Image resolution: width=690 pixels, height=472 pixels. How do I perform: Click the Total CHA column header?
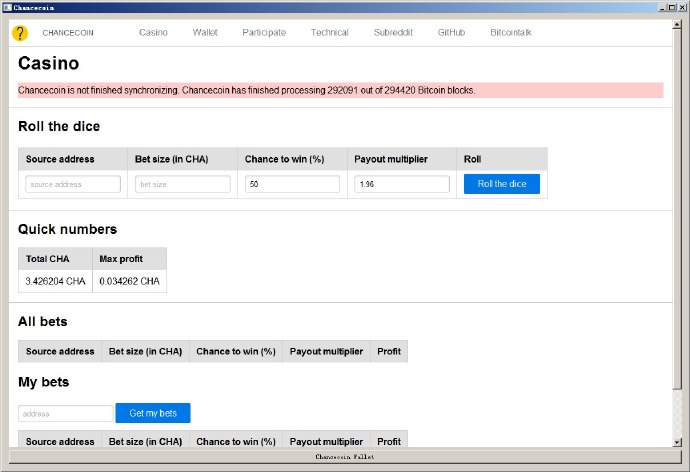click(55, 259)
